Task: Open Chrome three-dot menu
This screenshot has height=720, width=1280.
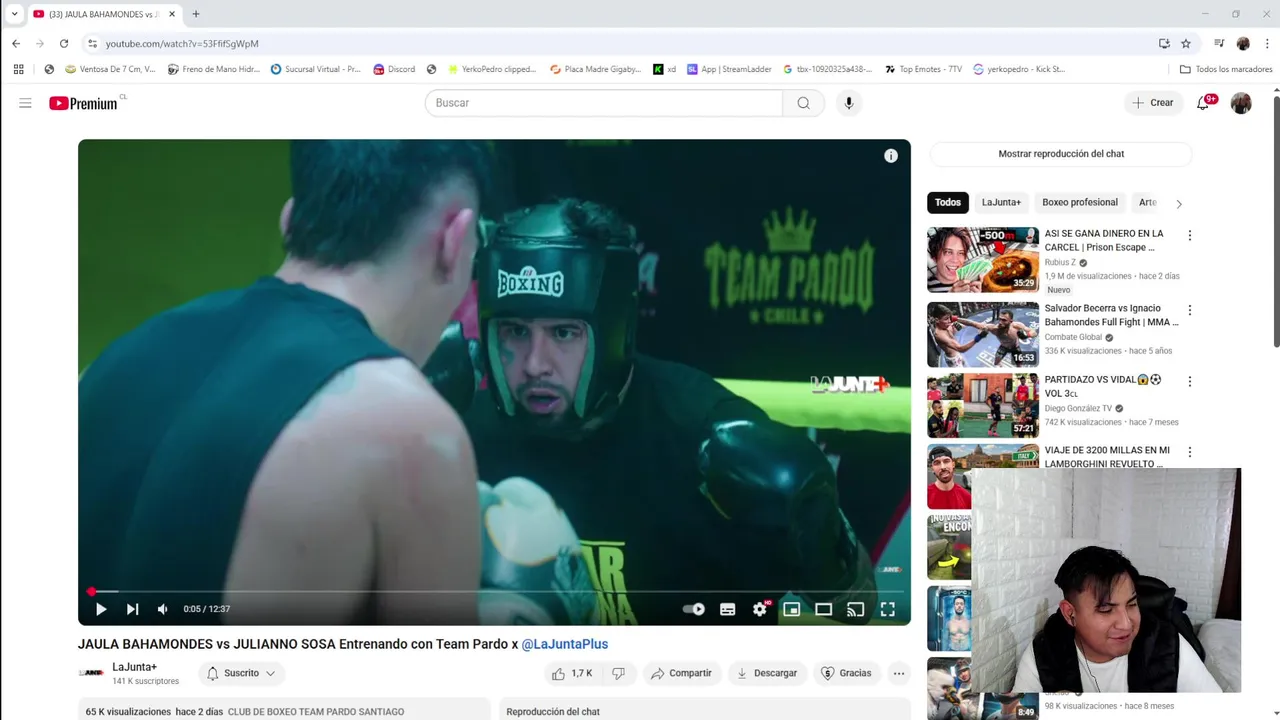Action: tap(1267, 43)
